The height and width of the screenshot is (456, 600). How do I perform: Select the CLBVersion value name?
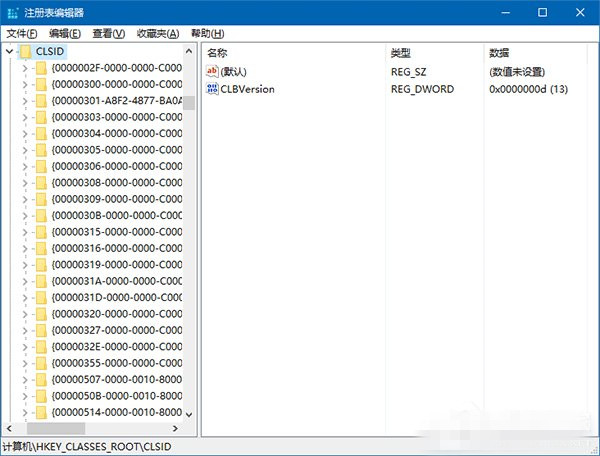[248, 89]
